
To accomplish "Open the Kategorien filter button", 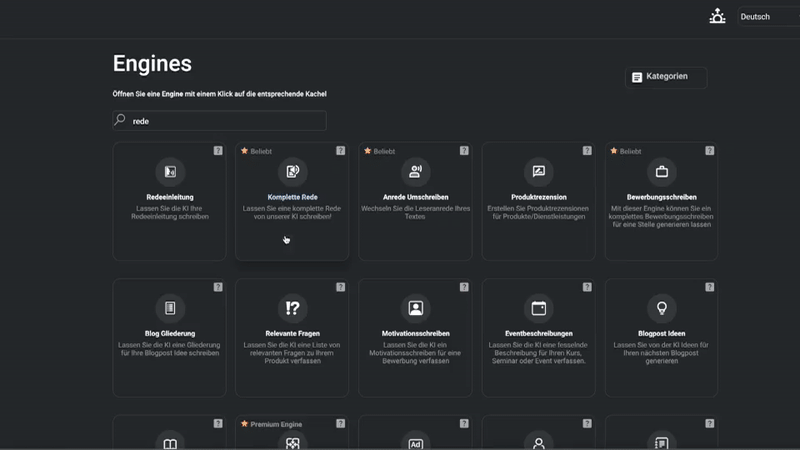I will (666, 77).
